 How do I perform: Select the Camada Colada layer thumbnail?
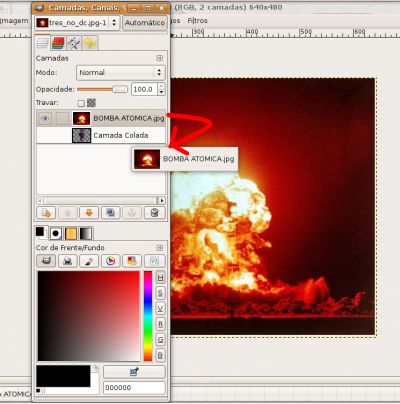click(81, 135)
